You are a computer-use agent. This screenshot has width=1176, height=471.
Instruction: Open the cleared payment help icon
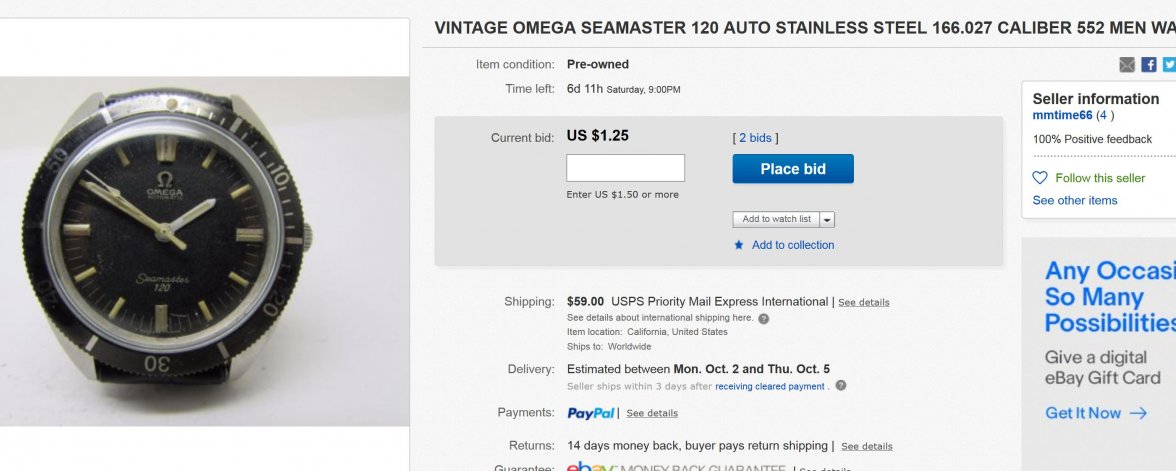click(x=841, y=386)
